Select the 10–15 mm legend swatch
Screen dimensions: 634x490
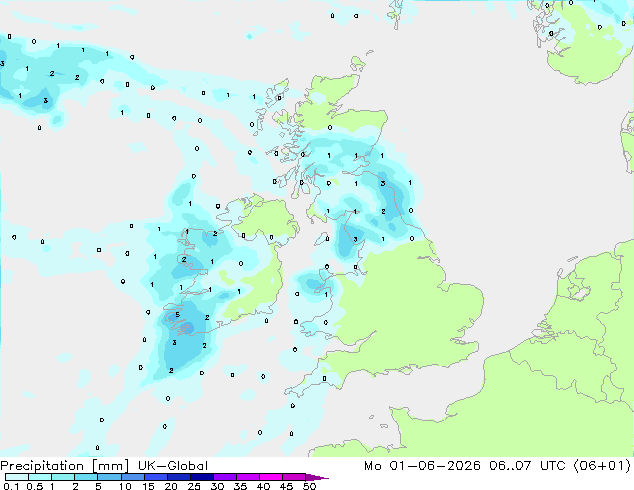pos(132,477)
